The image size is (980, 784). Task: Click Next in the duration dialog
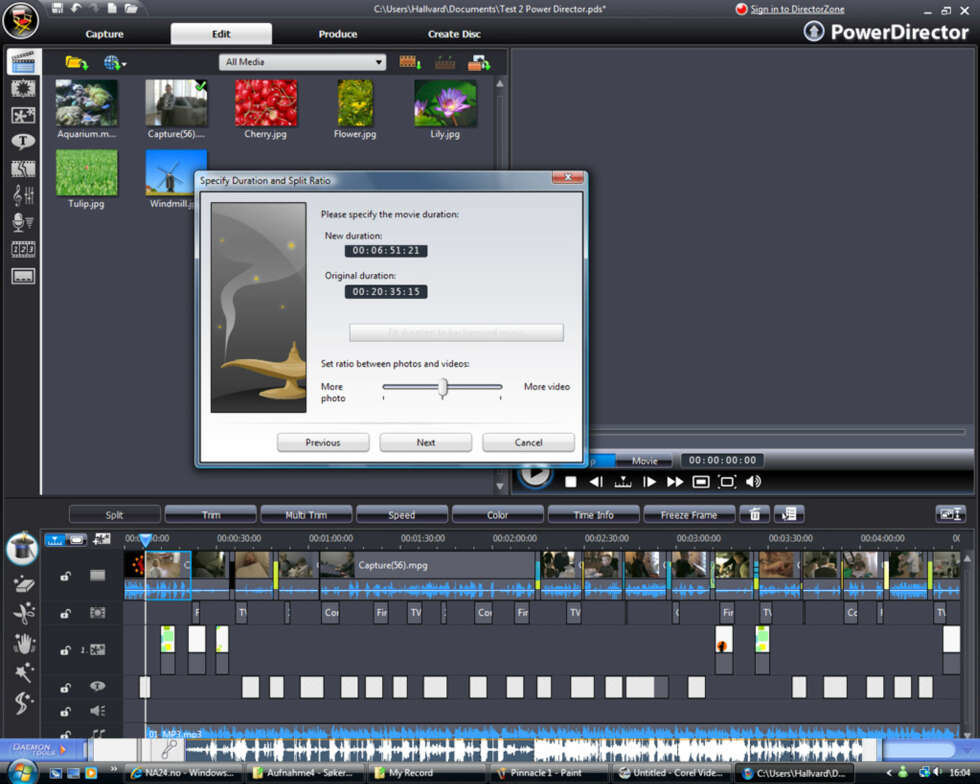pyautogui.click(x=426, y=443)
